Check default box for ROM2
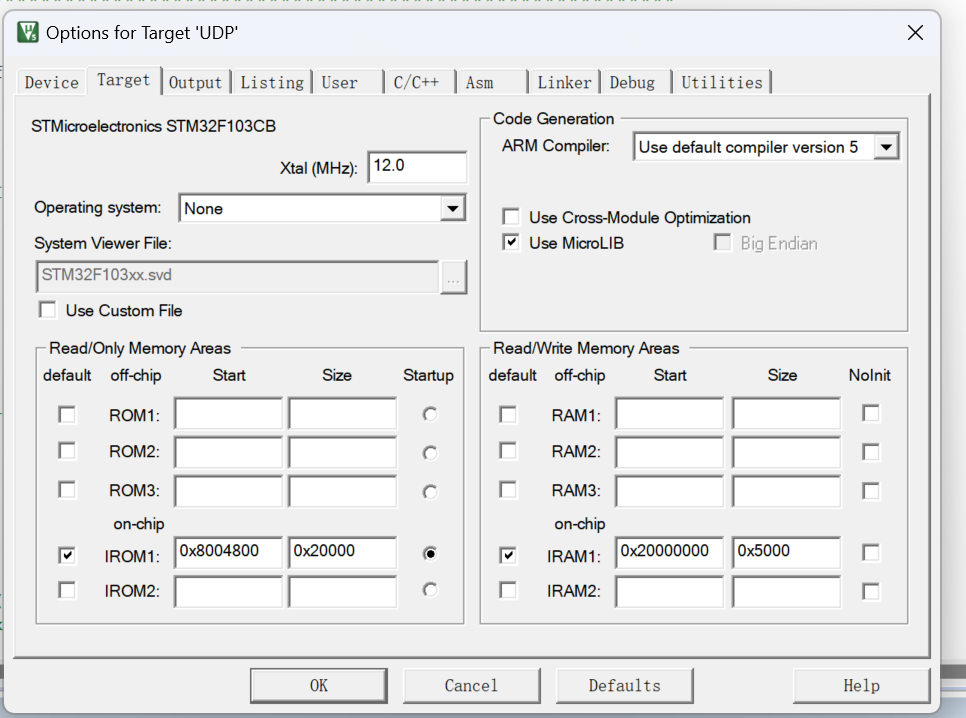Screen dimensions: 966x718 67,451
